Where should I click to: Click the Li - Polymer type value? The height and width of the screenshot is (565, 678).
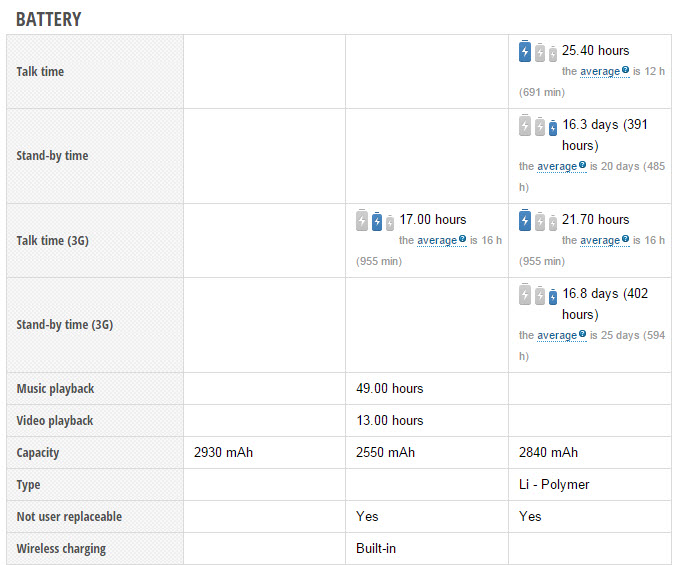[554, 484]
